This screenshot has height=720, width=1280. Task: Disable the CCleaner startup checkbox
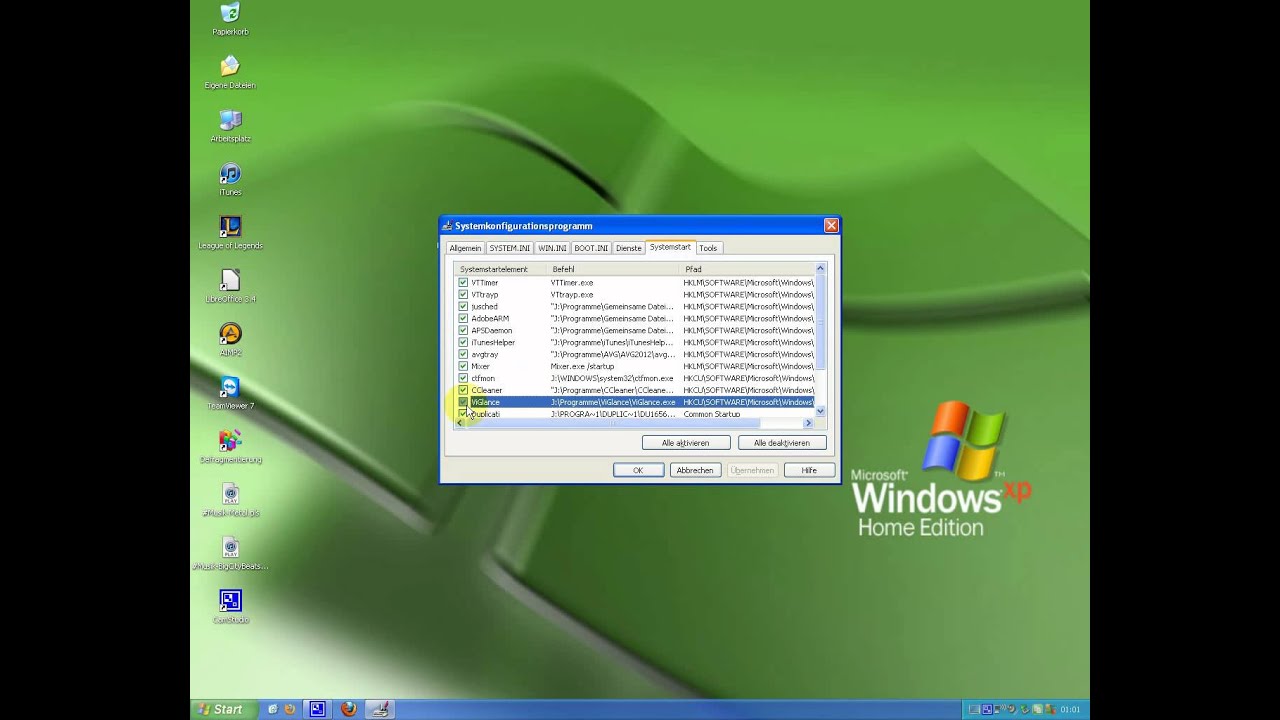[463, 390]
